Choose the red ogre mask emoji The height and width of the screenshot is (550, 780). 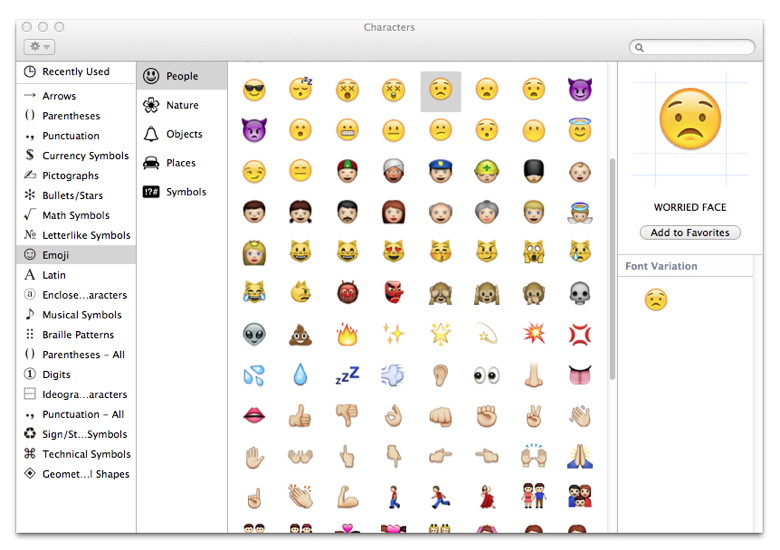click(x=347, y=292)
